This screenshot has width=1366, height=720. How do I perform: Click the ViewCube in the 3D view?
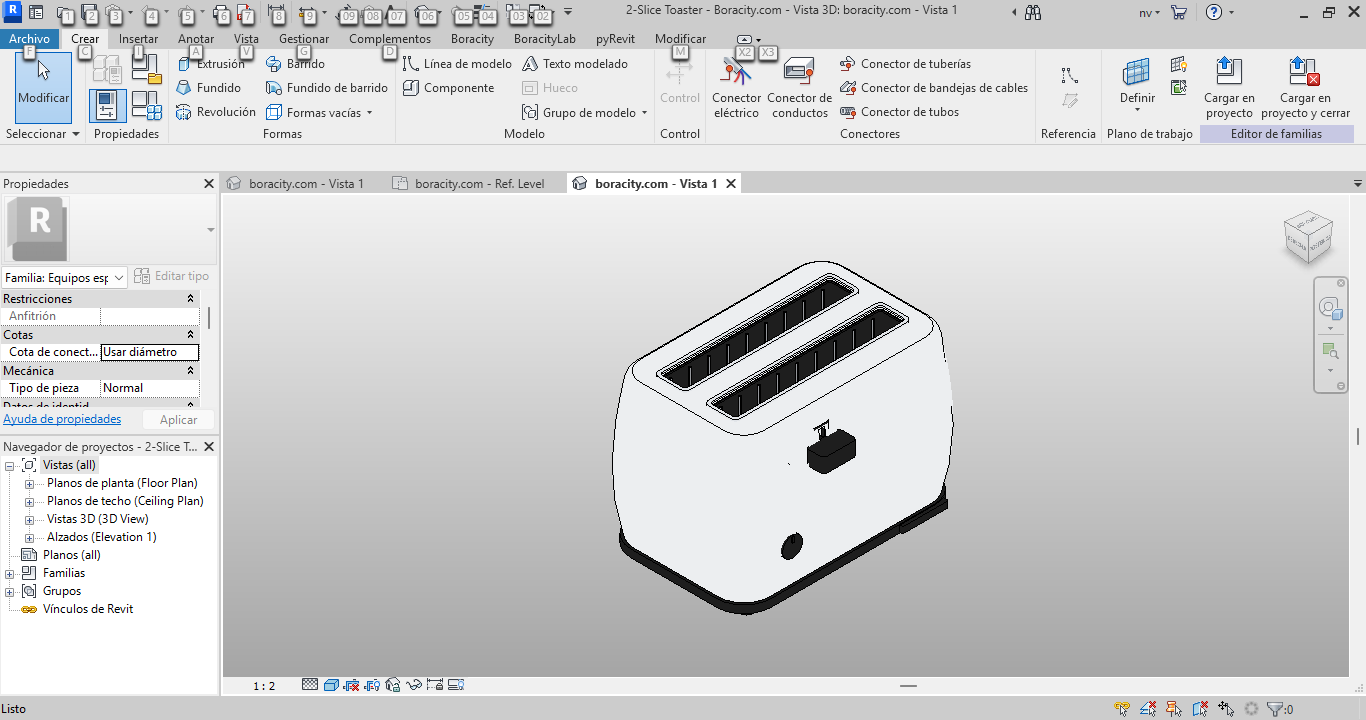click(1308, 238)
